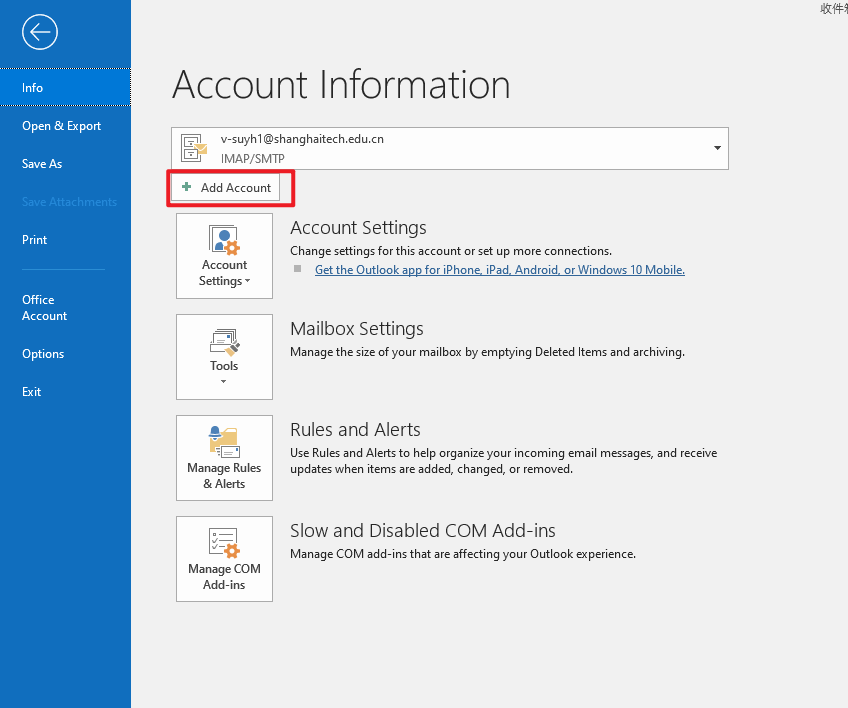
Task: Click the 'Use Rules and Alerts to help' description
Action: (x=504, y=461)
